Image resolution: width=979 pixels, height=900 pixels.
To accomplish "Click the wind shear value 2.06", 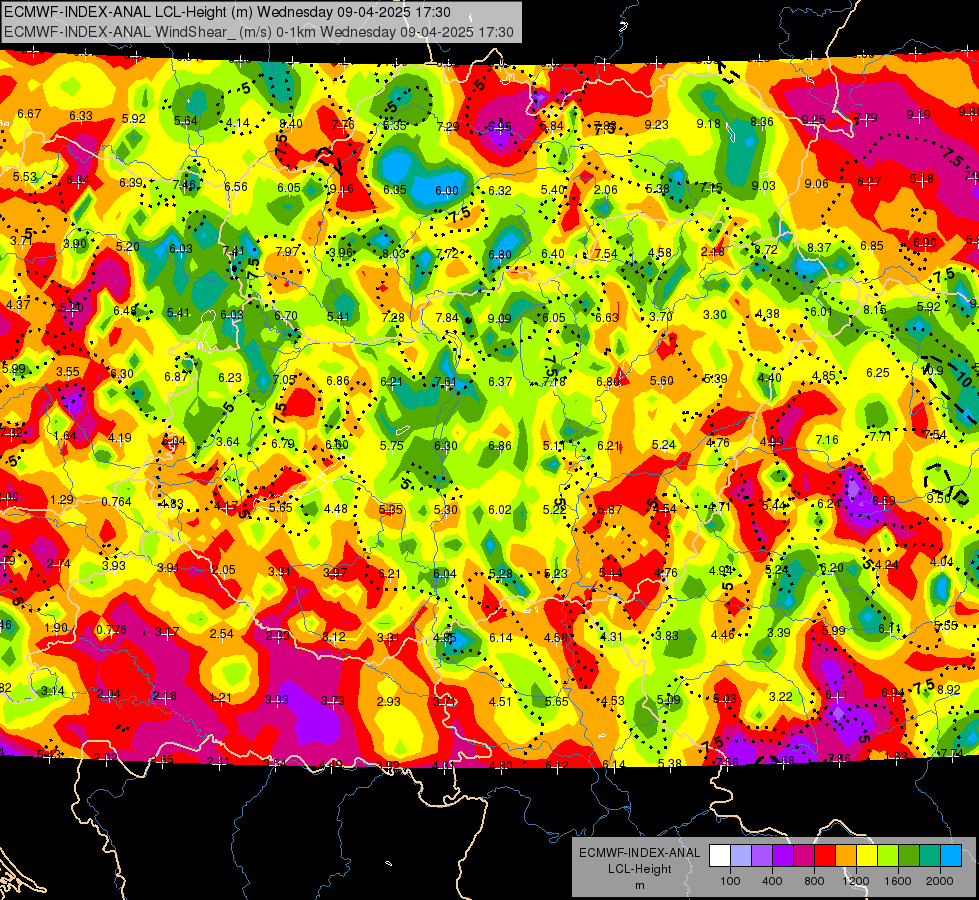I will pyautogui.click(x=606, y=190).
